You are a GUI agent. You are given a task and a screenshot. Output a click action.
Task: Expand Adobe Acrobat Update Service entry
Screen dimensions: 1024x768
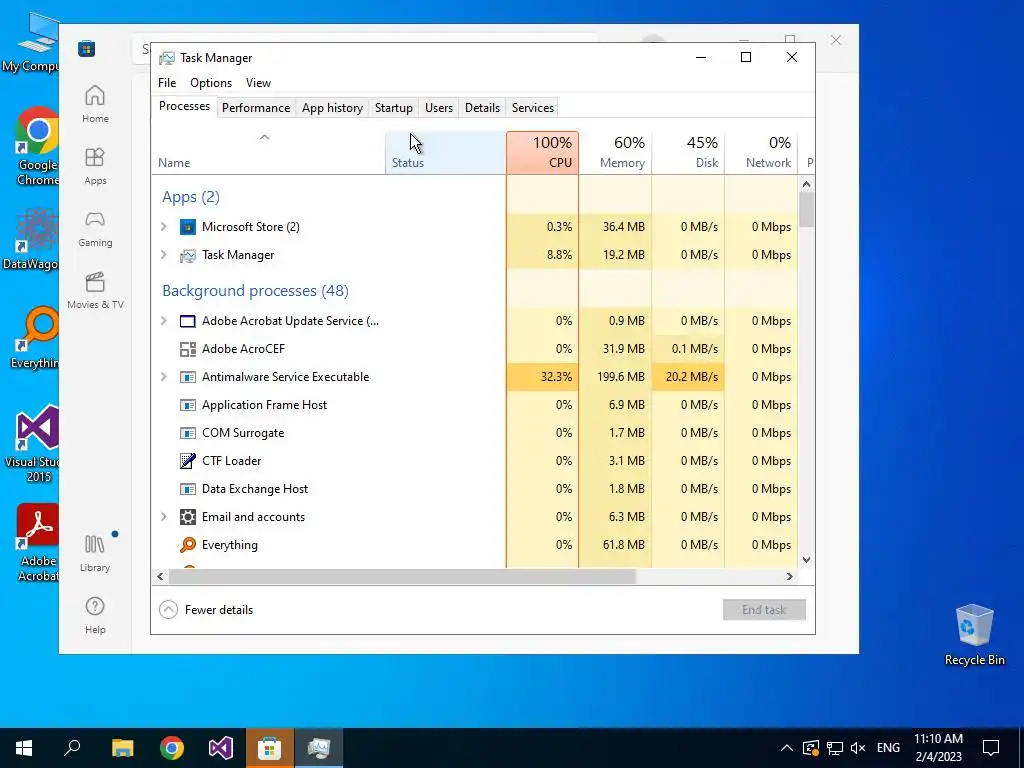[164, 321]
